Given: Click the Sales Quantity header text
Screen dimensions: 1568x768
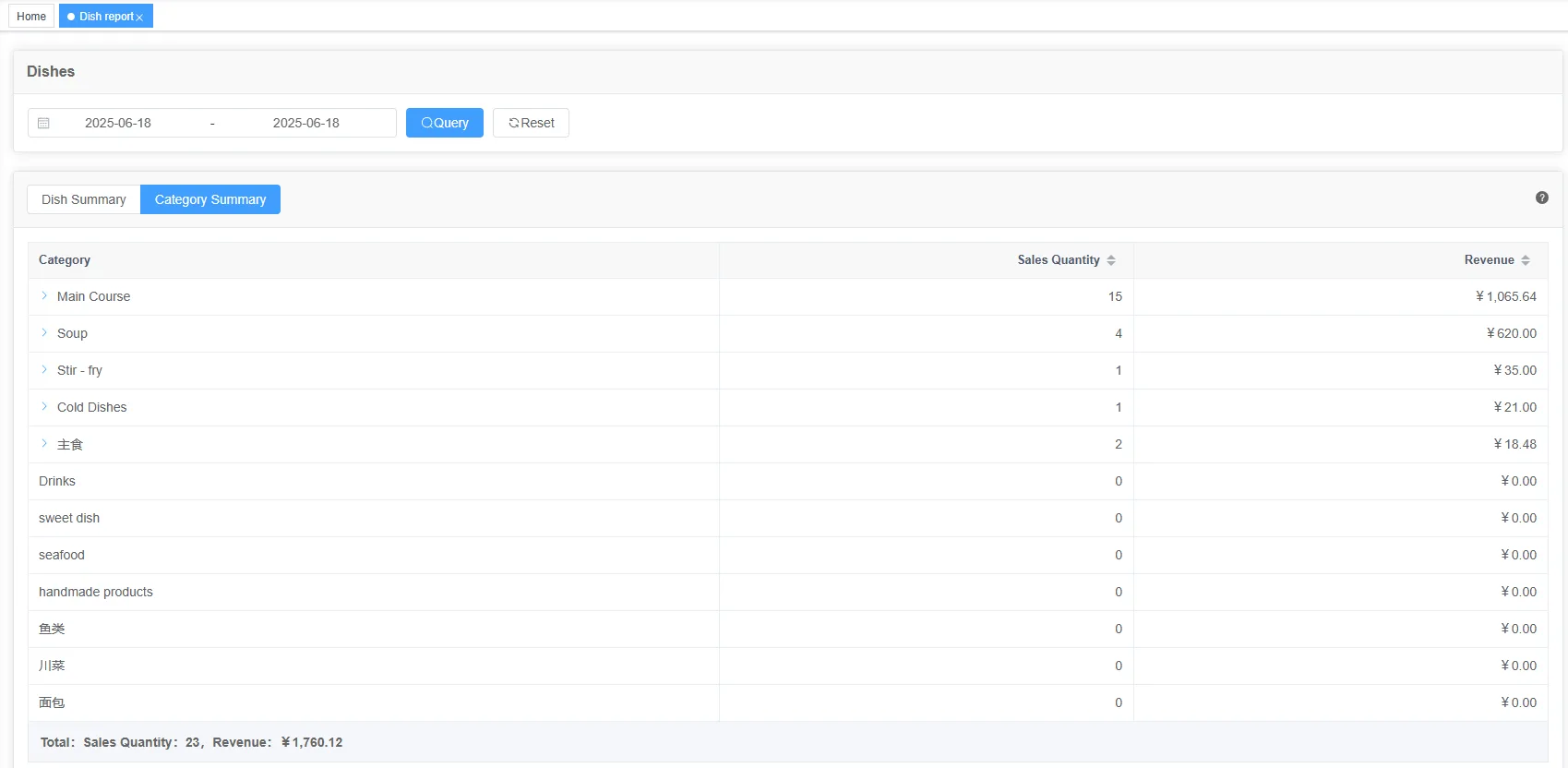Looking at the screenshot, I should (1059, 260).
